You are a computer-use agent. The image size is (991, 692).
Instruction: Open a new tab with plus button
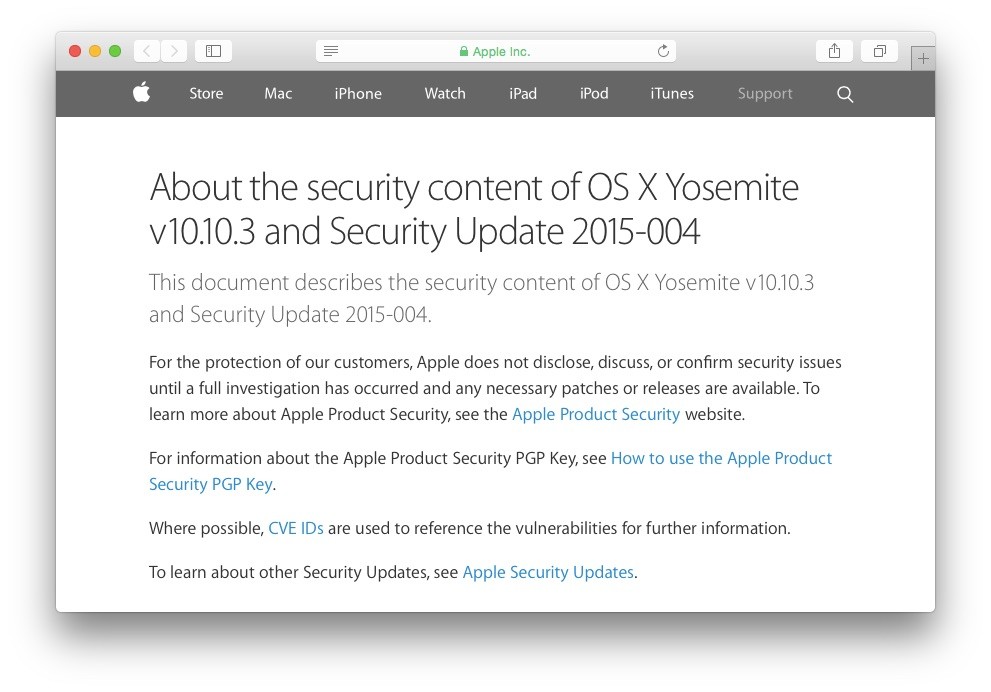coord(923,59)
